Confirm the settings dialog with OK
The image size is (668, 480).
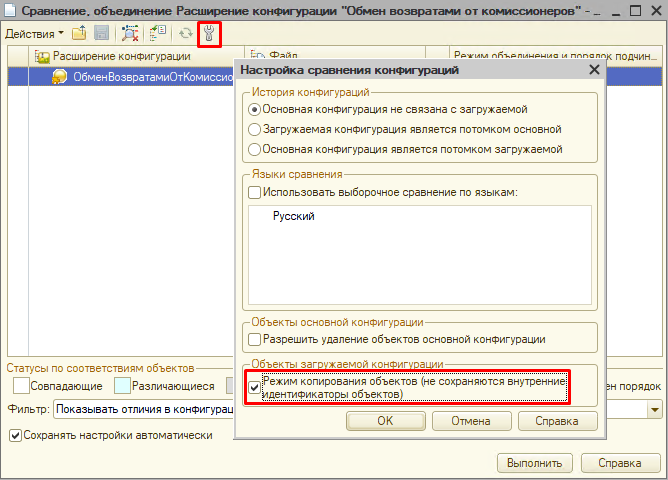[x=386, y=421]
